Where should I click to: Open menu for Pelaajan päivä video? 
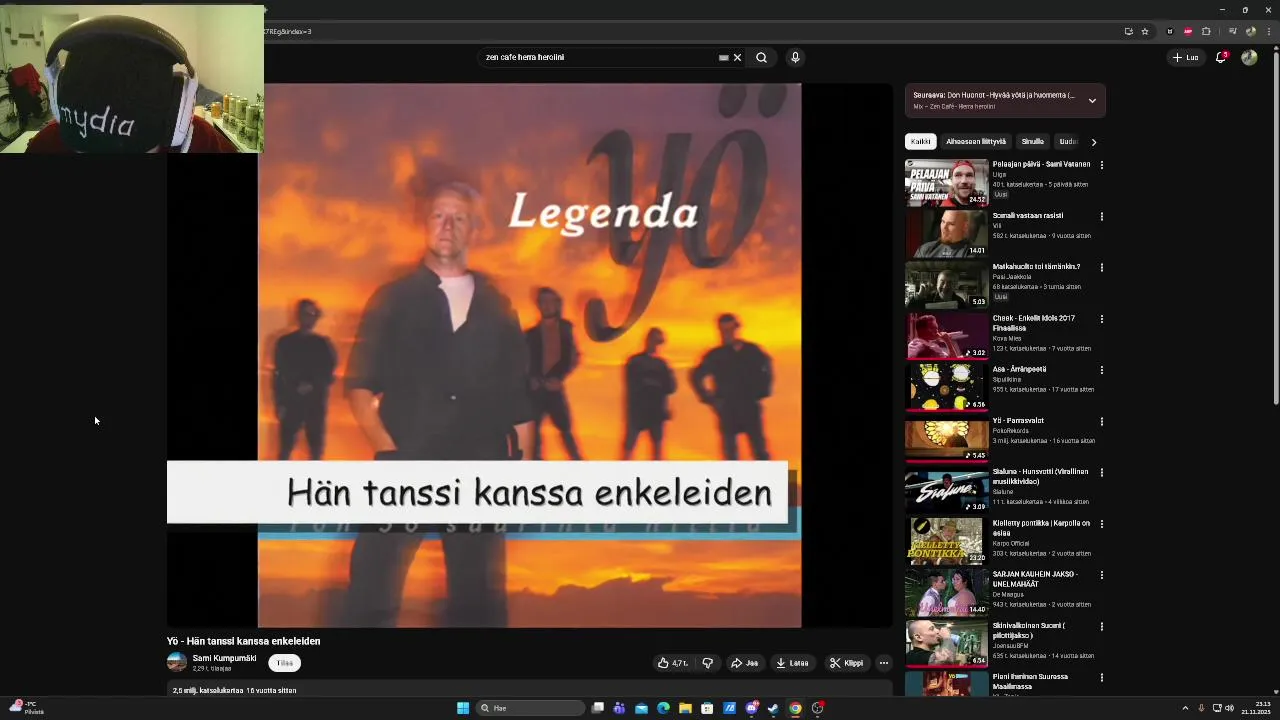[x=1102, y=165]
